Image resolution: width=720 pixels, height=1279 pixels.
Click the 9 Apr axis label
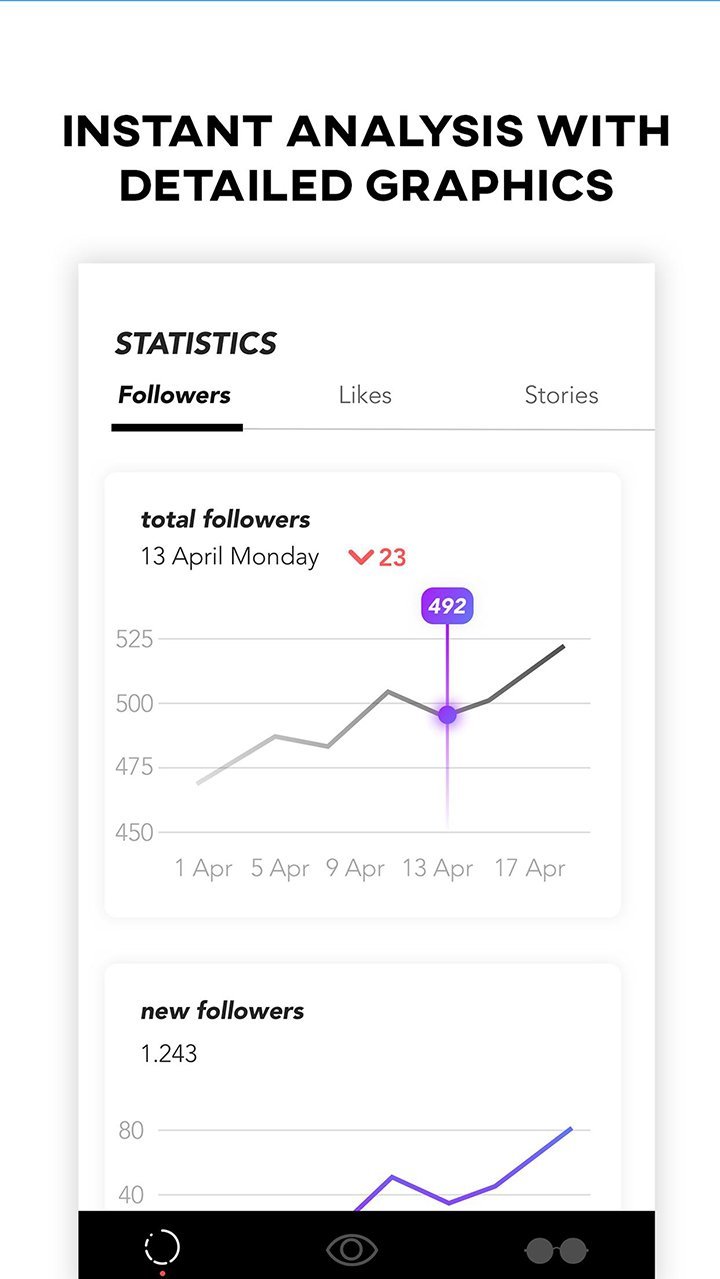[x=355, y=868]
